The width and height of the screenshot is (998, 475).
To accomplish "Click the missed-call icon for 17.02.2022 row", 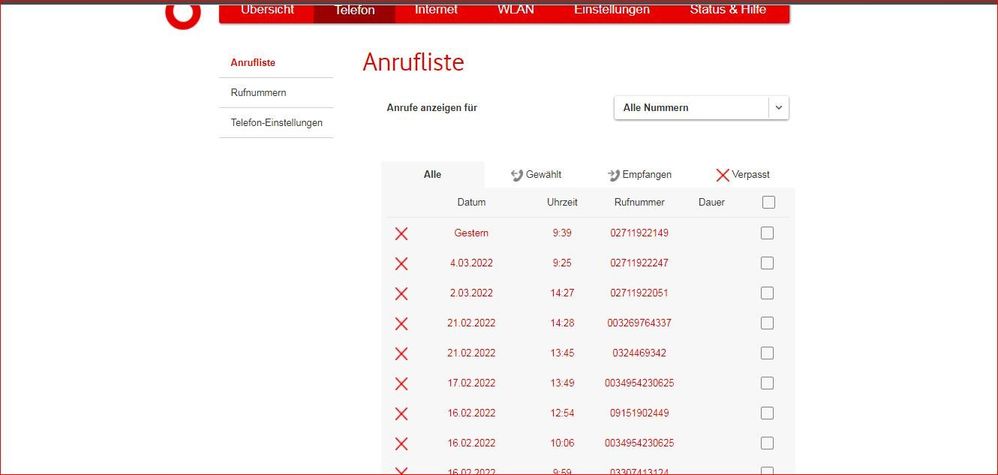I will coord(401,383).
